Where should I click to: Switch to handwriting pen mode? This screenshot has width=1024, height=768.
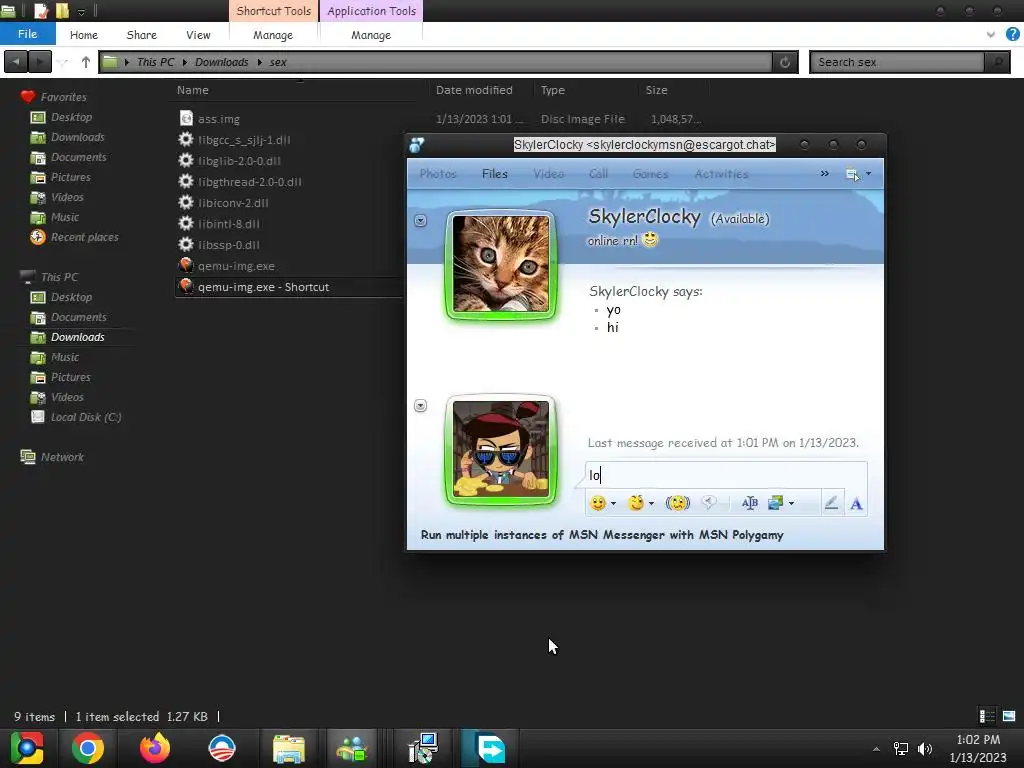point(831,503)
